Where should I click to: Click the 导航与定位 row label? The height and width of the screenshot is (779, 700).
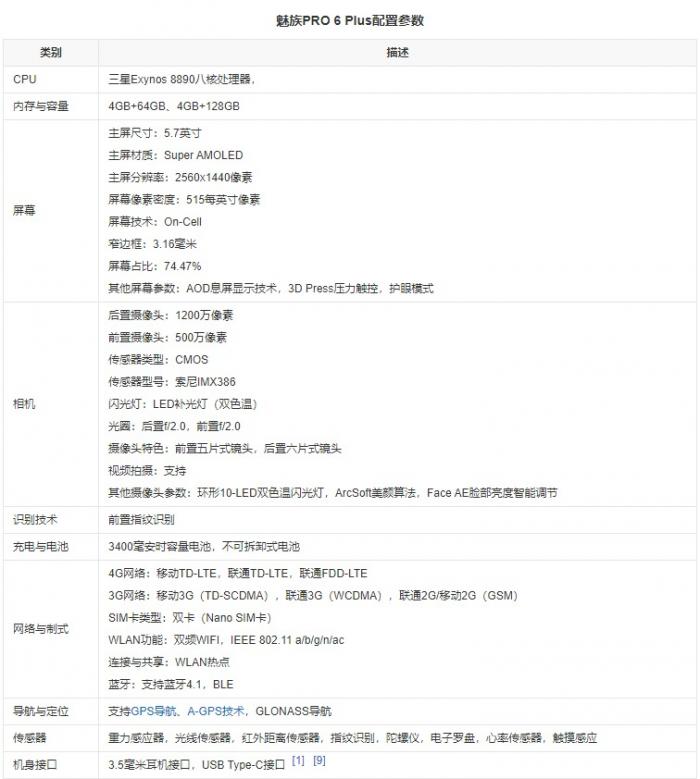[41, 711]
